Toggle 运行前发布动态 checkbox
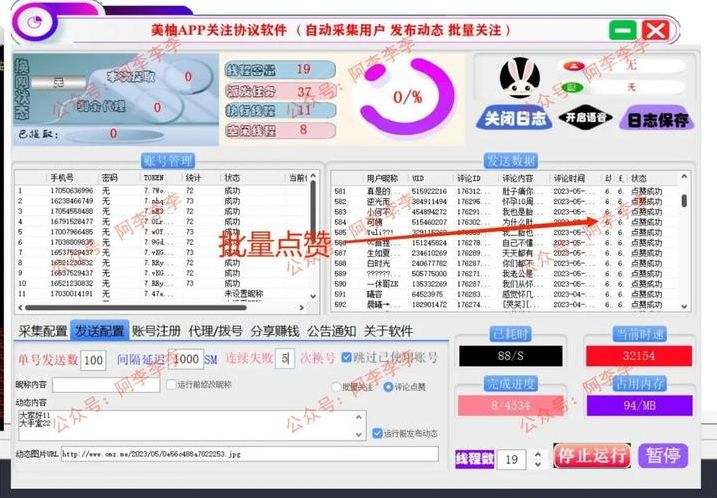The image size is (717, 498). click(377, 433)
